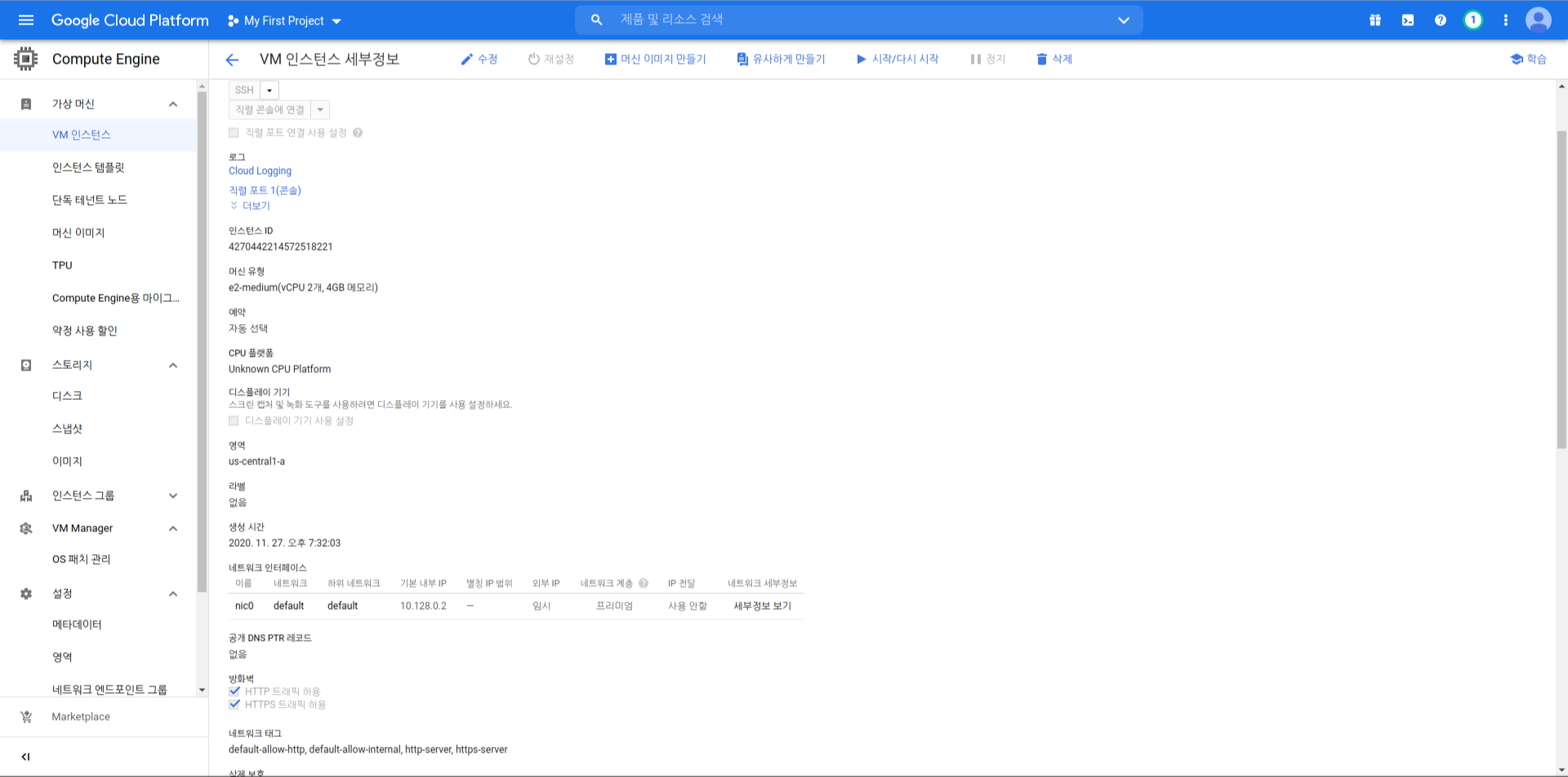Toggle 직렬 포트 연결 사용 설정 checkbox

[234, 132]
